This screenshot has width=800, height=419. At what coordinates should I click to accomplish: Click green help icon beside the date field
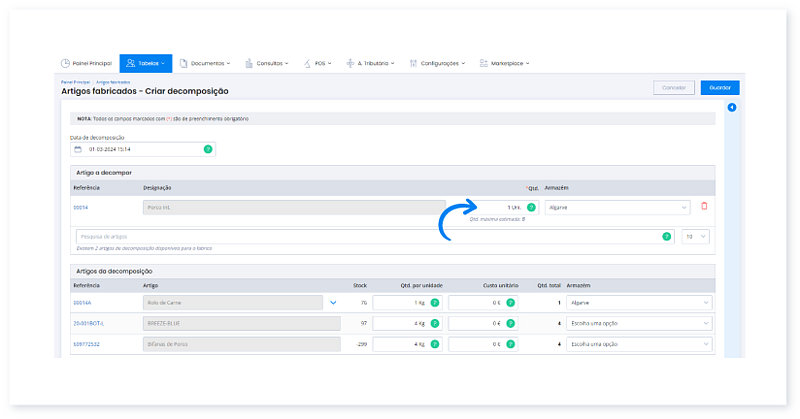(208, 149)
